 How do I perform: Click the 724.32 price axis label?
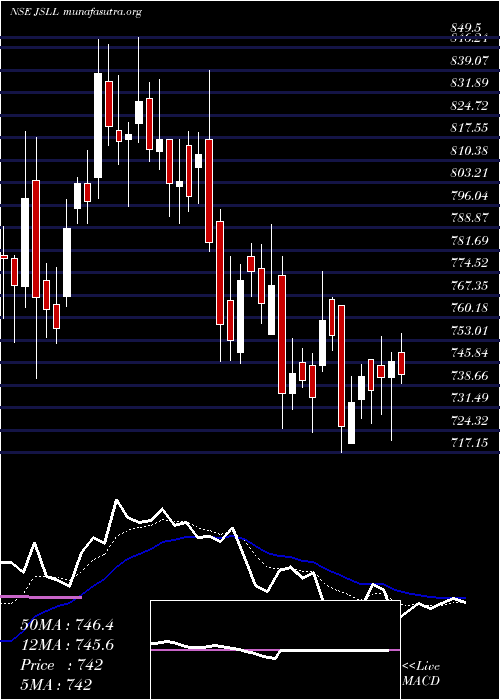point(469,420)
